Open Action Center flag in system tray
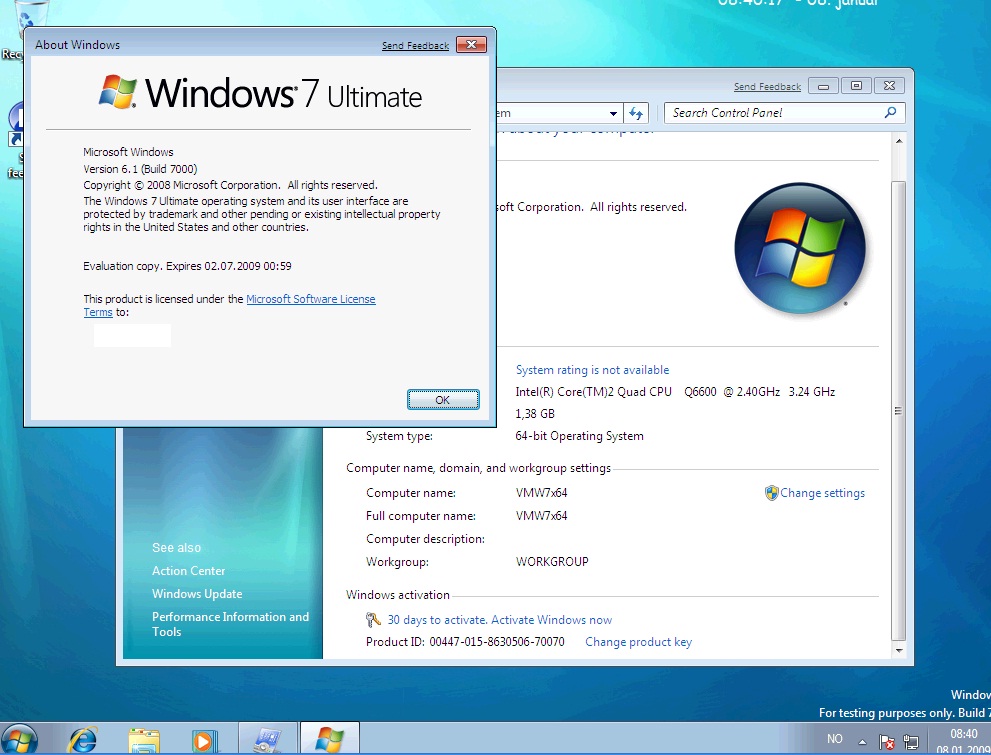Screen dimensions: 991x755 [x=886, y=741]
